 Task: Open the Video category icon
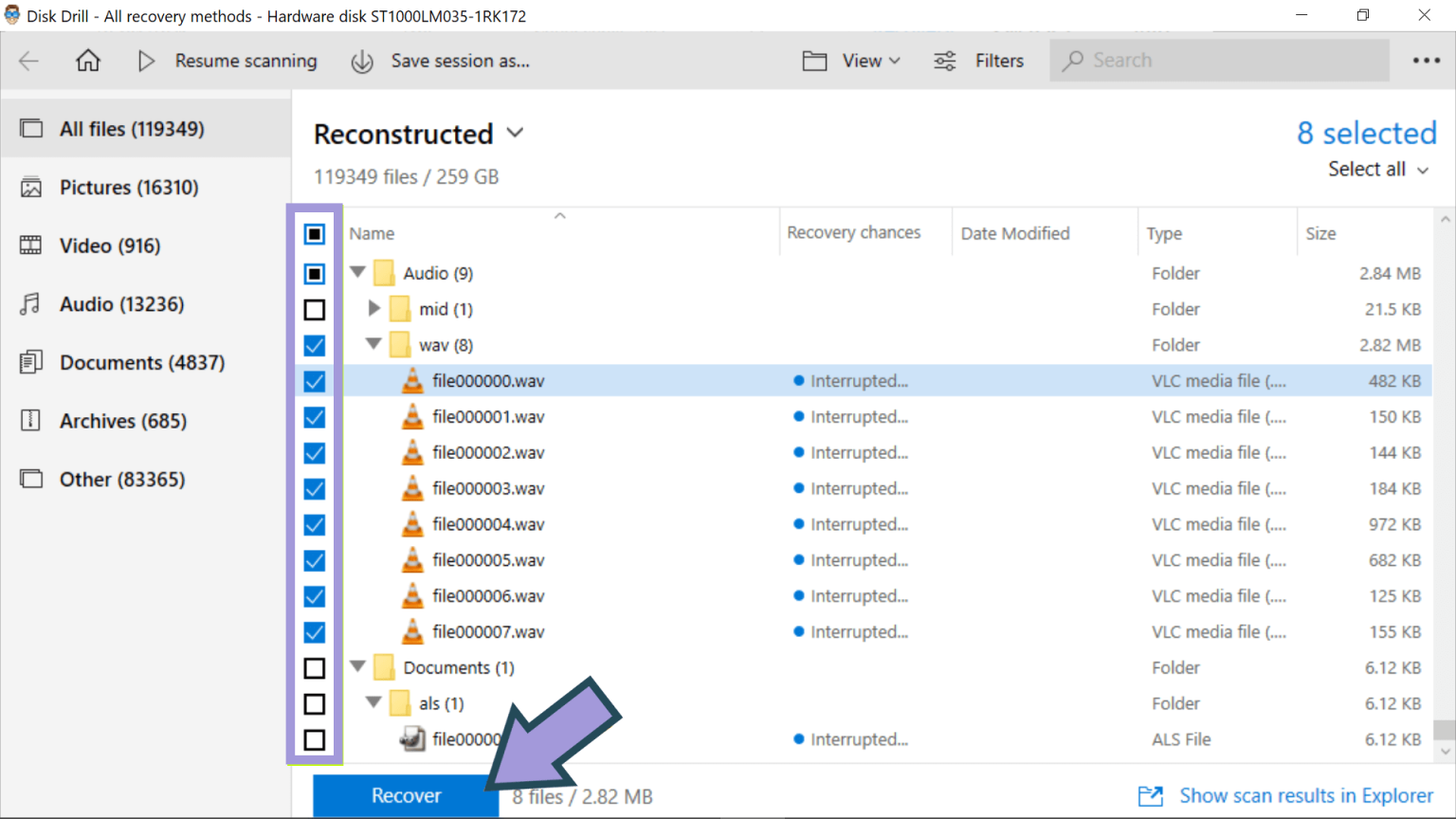pyautogui.click(x=31, y=245)
